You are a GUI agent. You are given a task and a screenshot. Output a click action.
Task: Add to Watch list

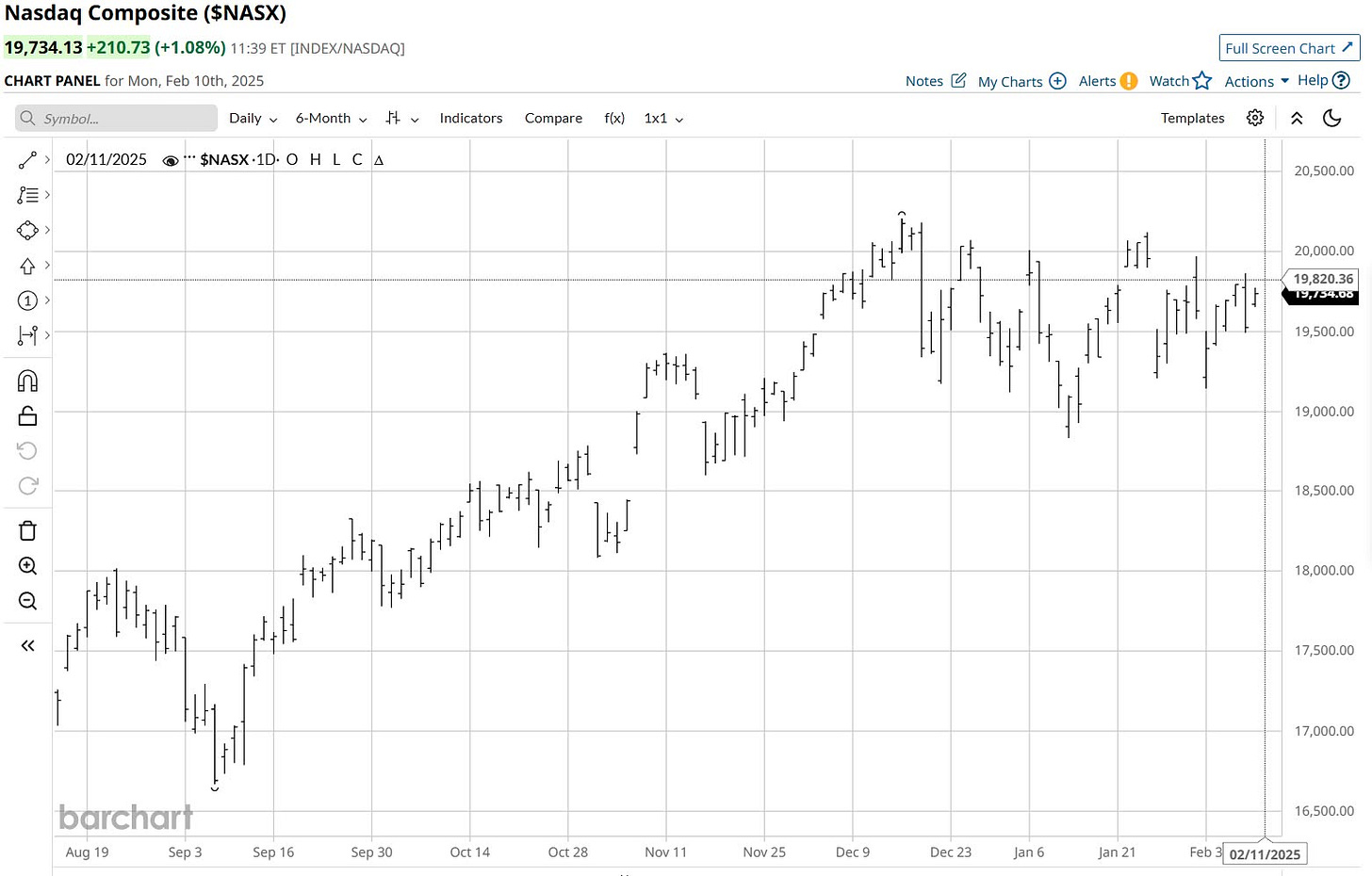pos(1168,81)
